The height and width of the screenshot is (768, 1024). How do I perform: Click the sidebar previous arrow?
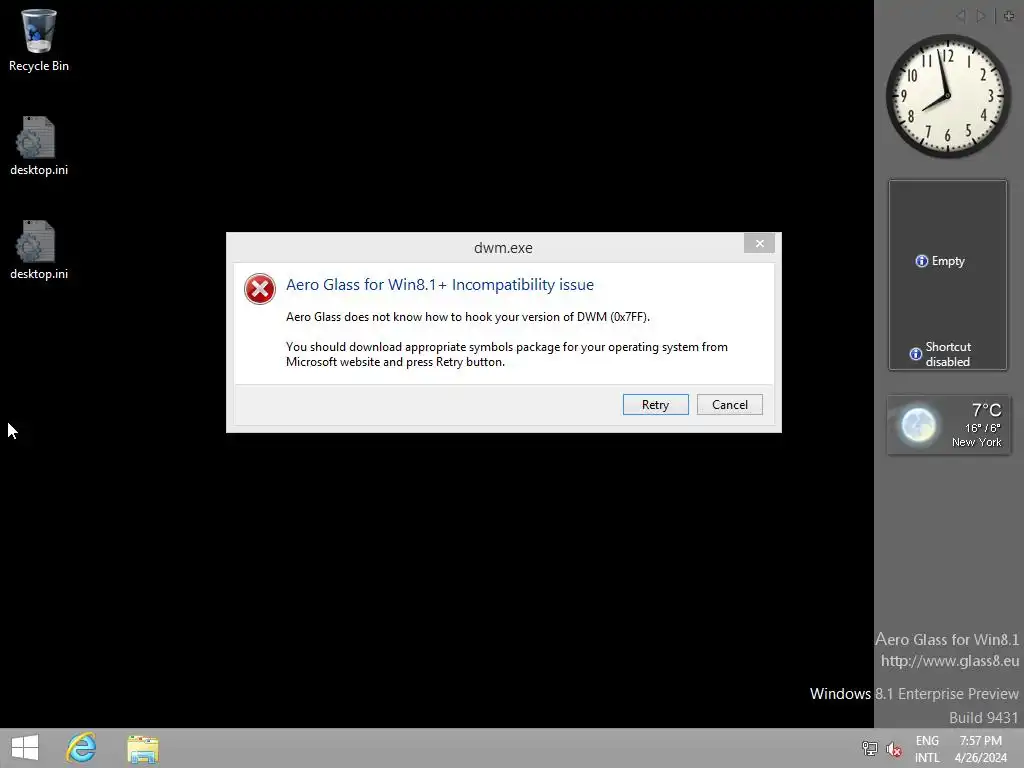click(x=961, y=16)
